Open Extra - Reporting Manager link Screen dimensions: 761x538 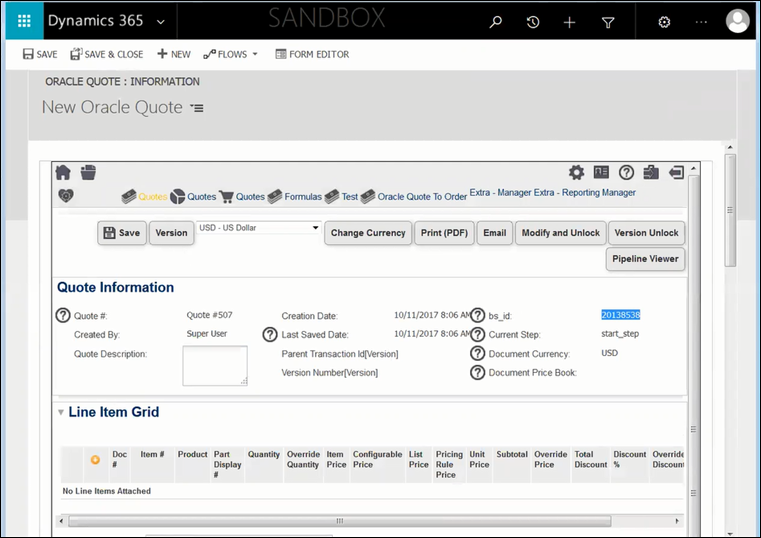click(x=585, y=193)
